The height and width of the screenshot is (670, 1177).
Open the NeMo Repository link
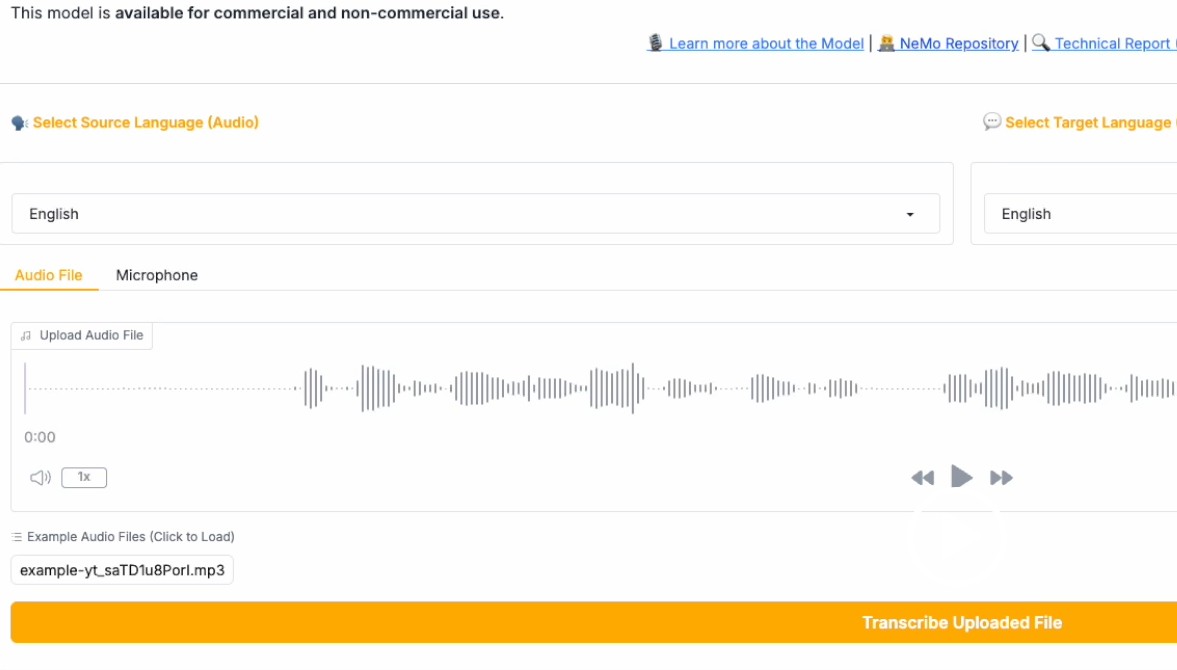(x=958, y=43)
